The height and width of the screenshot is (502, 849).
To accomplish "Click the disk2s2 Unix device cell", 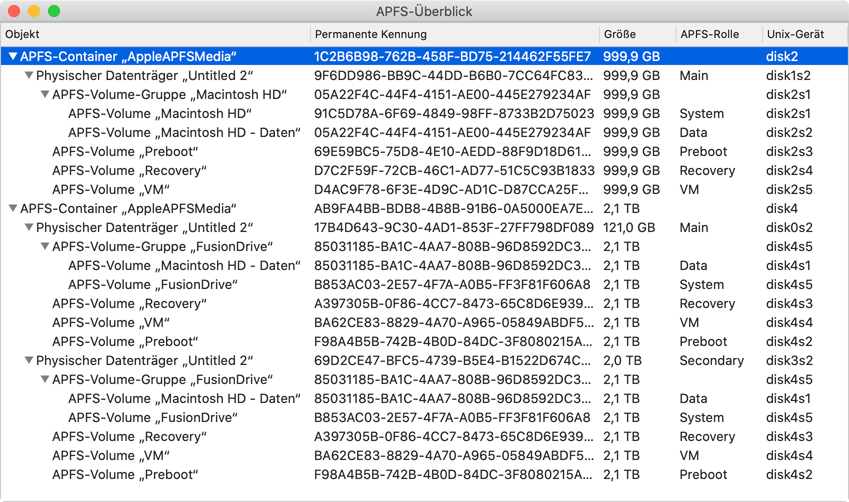I will click(x=789, y=133).
